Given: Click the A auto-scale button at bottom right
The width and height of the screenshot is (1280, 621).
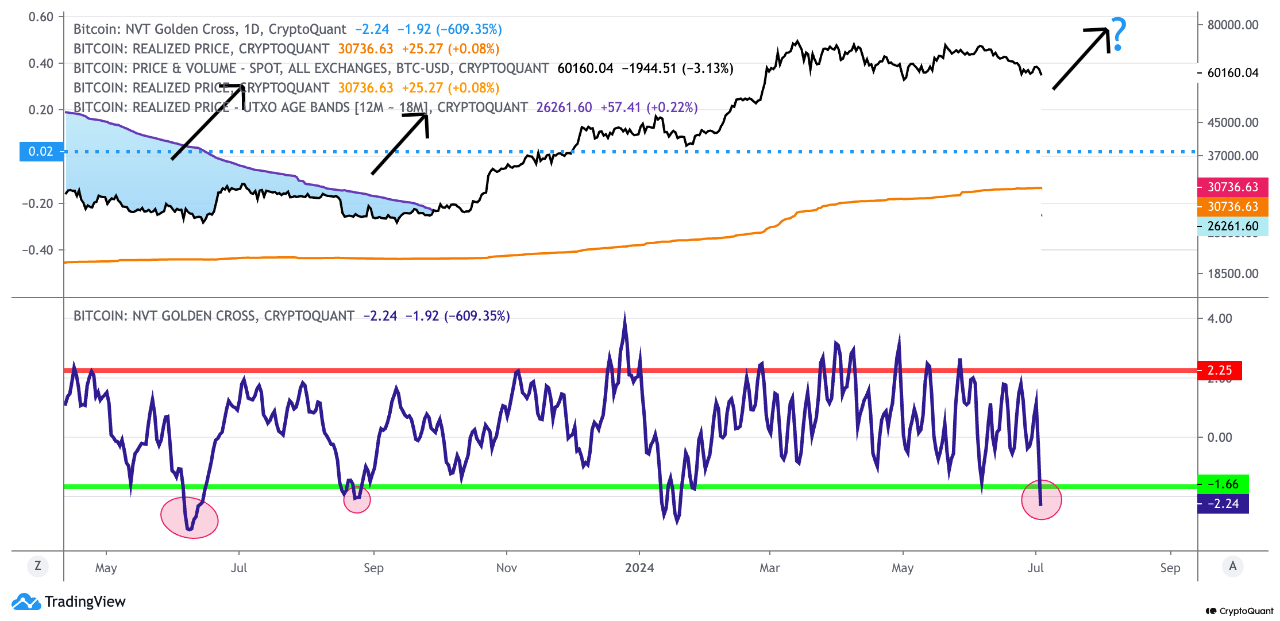Looking at the screenshot, I should click(1233, 566).
